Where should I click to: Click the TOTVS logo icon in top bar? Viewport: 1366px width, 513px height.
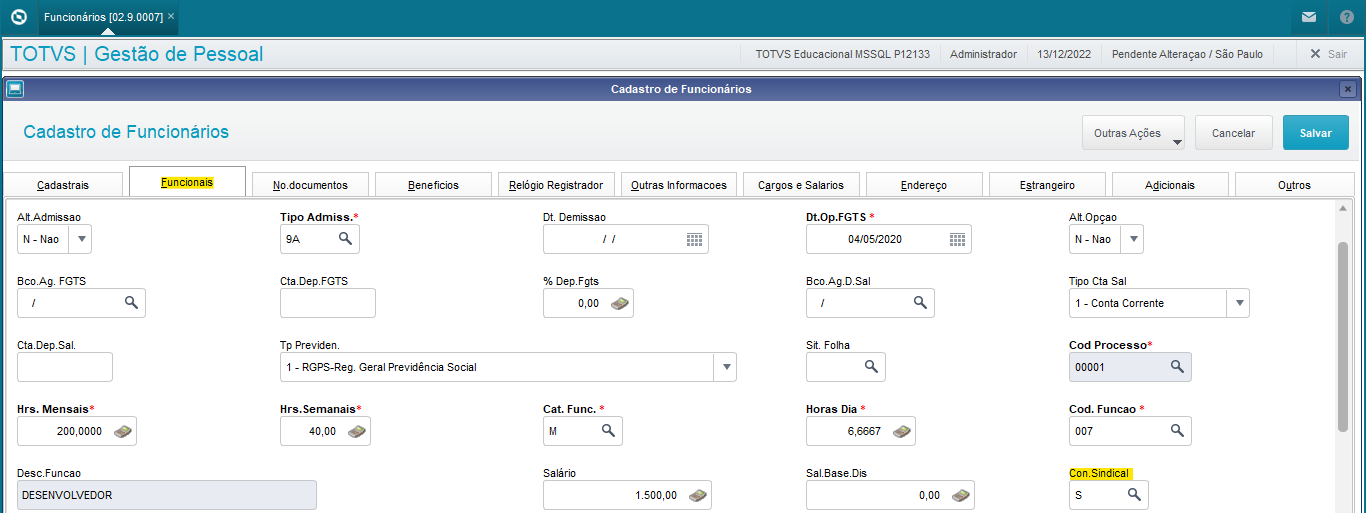tap(18, 17)
